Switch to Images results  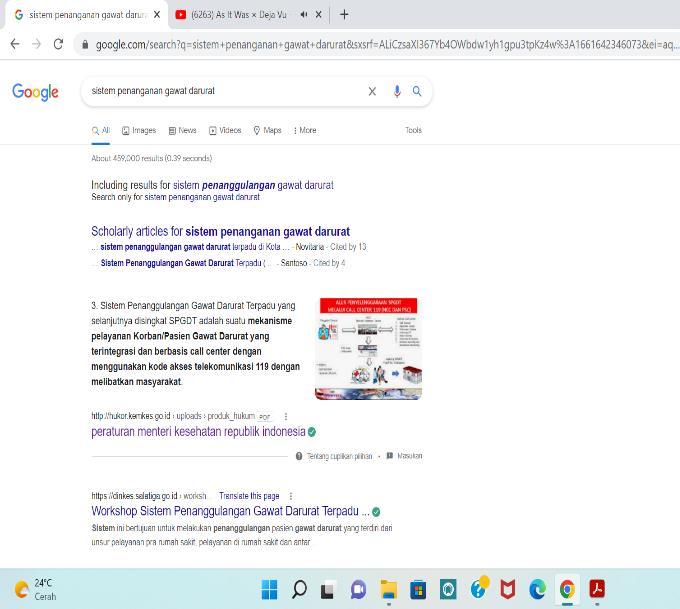pyautogui.click(x=139, y=130)
